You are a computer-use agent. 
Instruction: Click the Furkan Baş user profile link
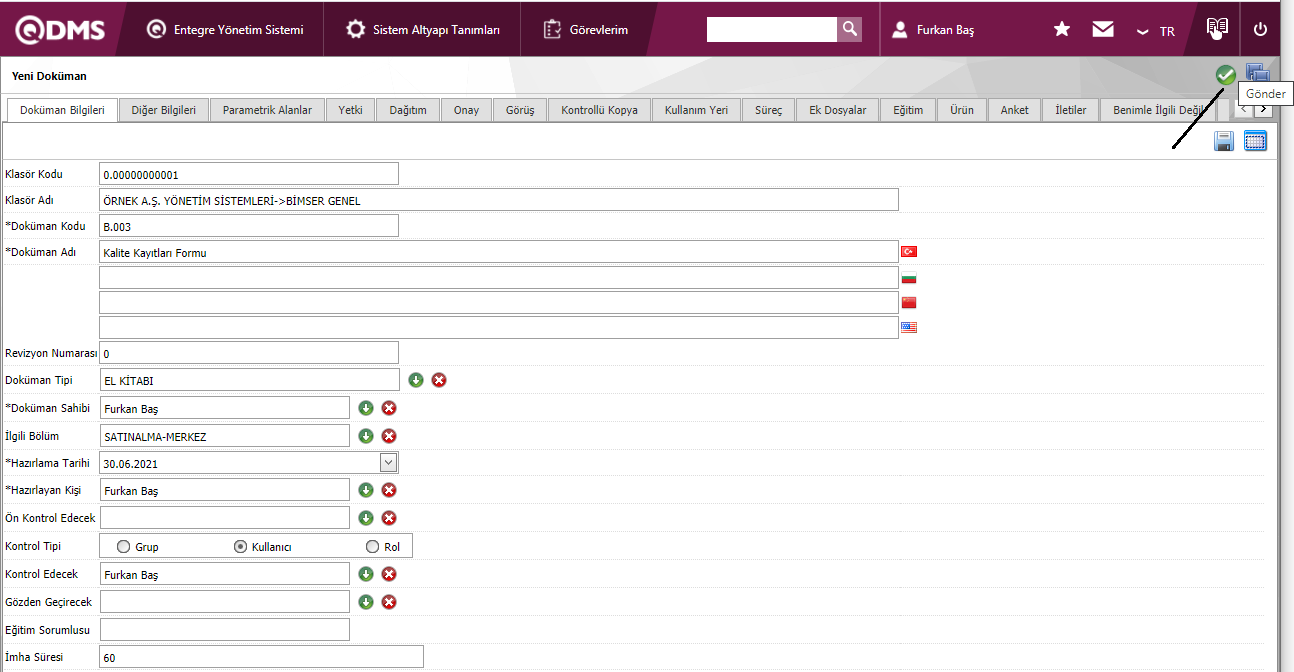point(944,30)
